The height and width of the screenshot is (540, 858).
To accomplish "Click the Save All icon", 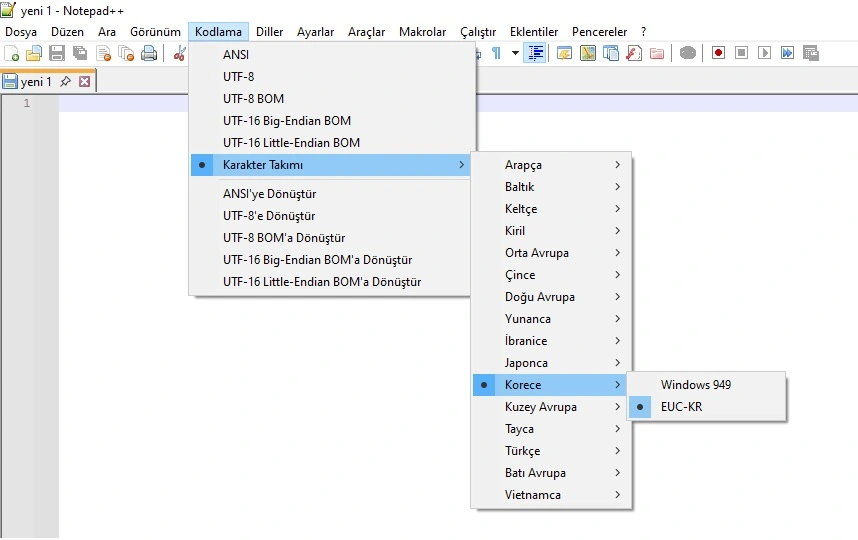I will 80,53.
